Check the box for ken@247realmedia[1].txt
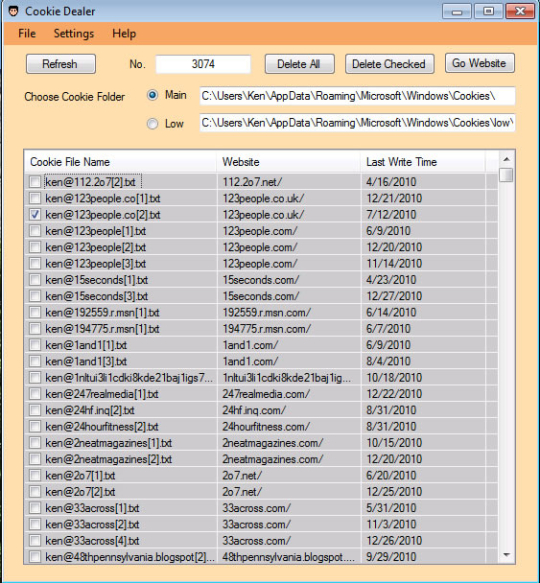Screen dimensions: 540x583 coord(35,394)
